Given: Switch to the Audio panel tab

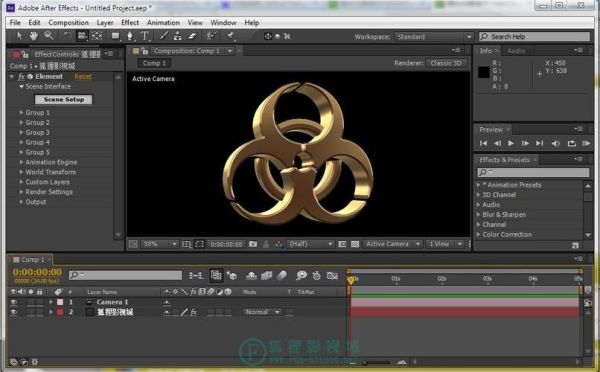Looking at the screenshot, I should pos(516,51).
